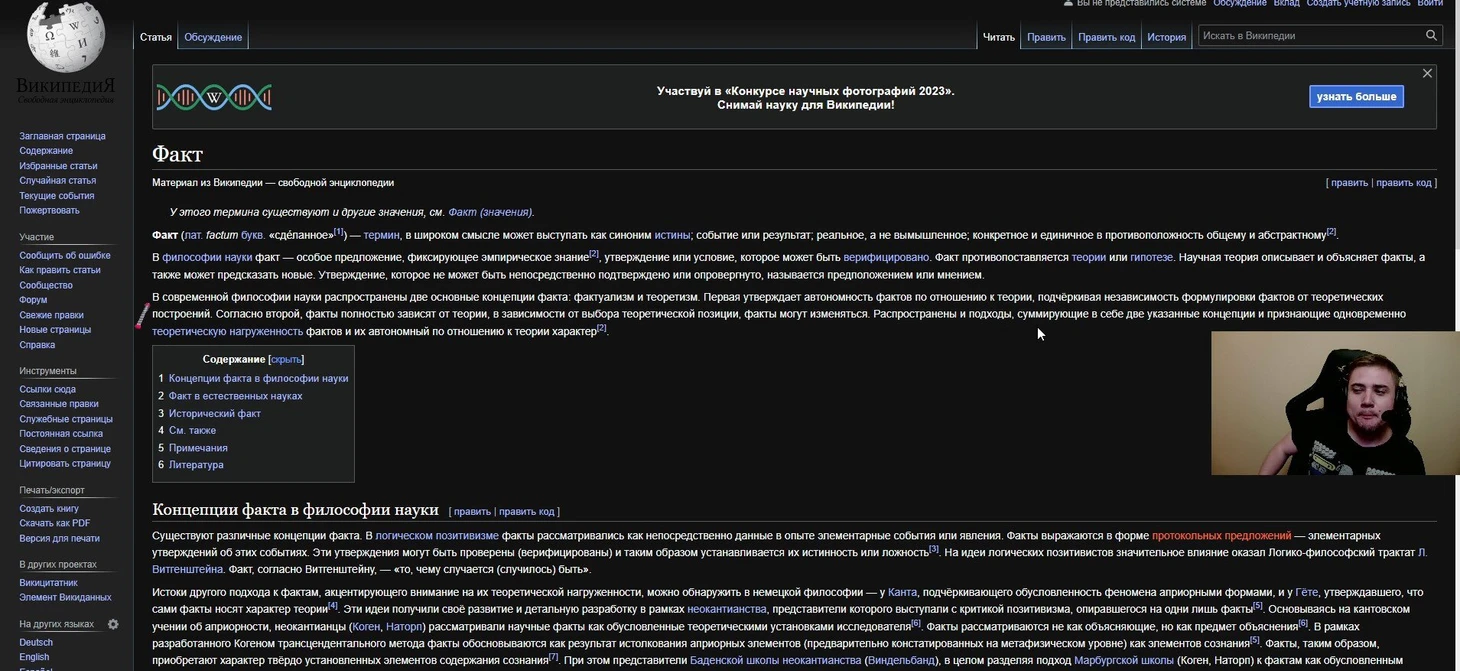Open the Deutsch language version
Image resolution: width=1460 pixels, height=671 pixels.
(36, 643)
